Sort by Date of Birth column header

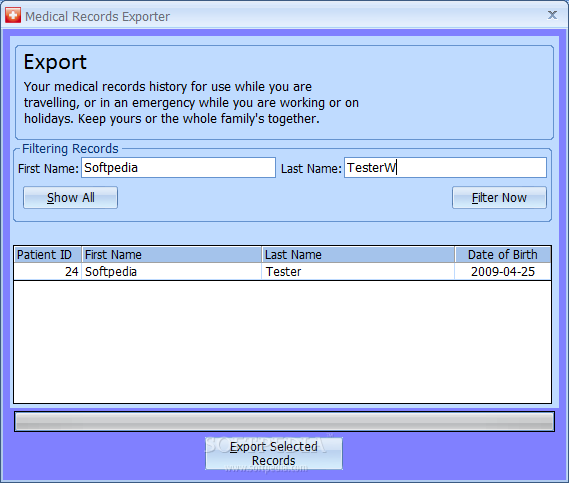tap(503, 254)
